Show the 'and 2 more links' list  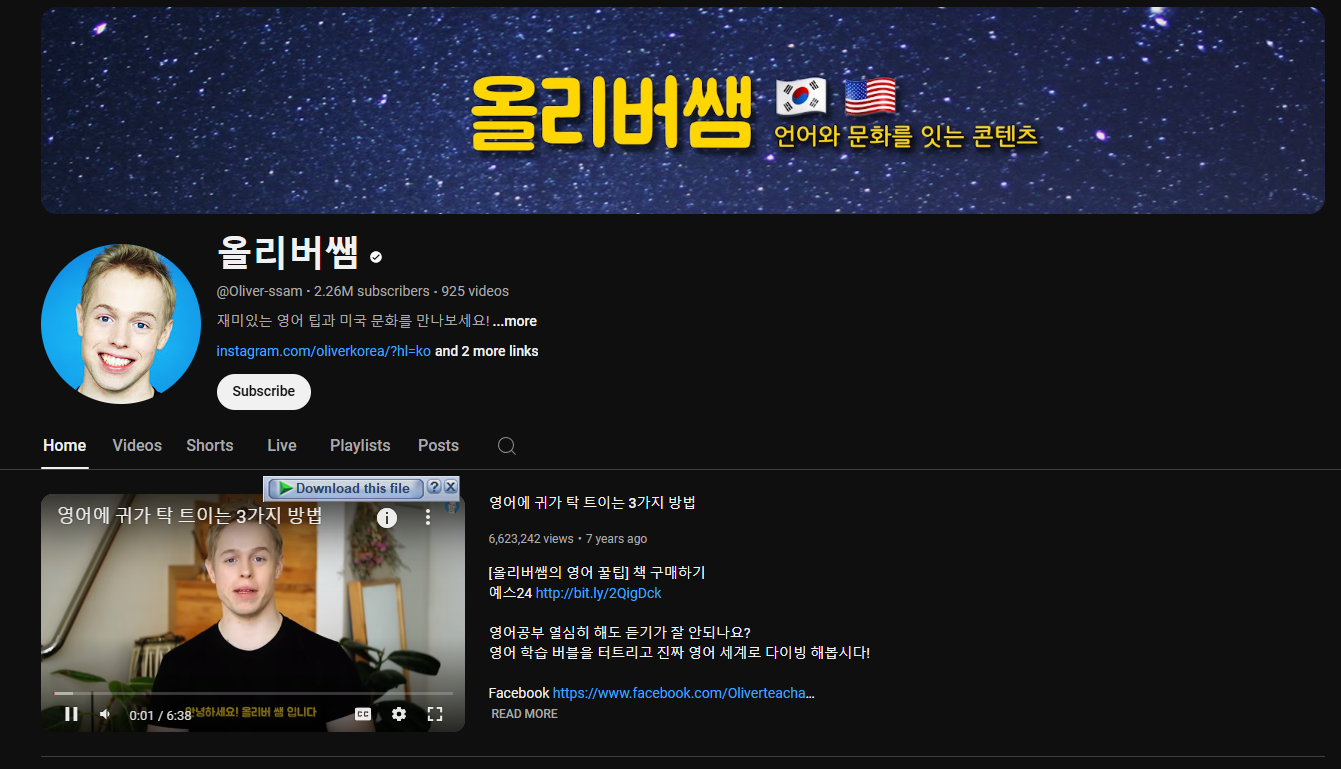coord(487,351)
